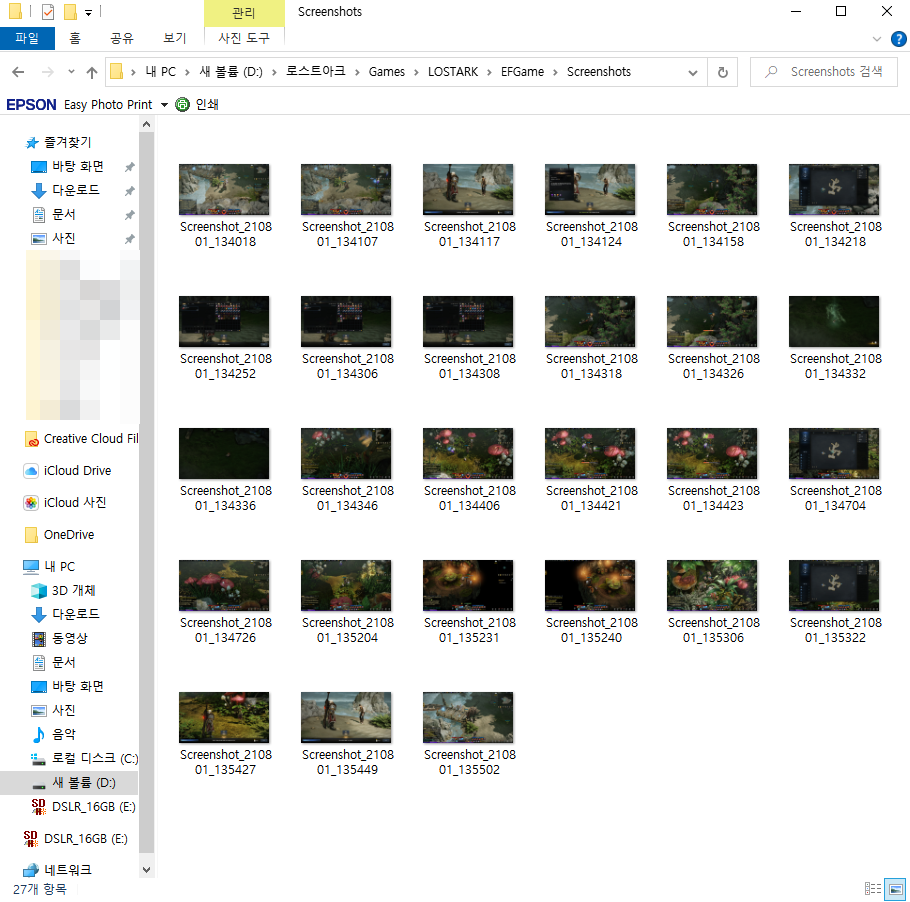The image size is (910, 902).
Task: Select 로스트아크 in the address path
Action: pyautogui.click(x=316, y=71)
